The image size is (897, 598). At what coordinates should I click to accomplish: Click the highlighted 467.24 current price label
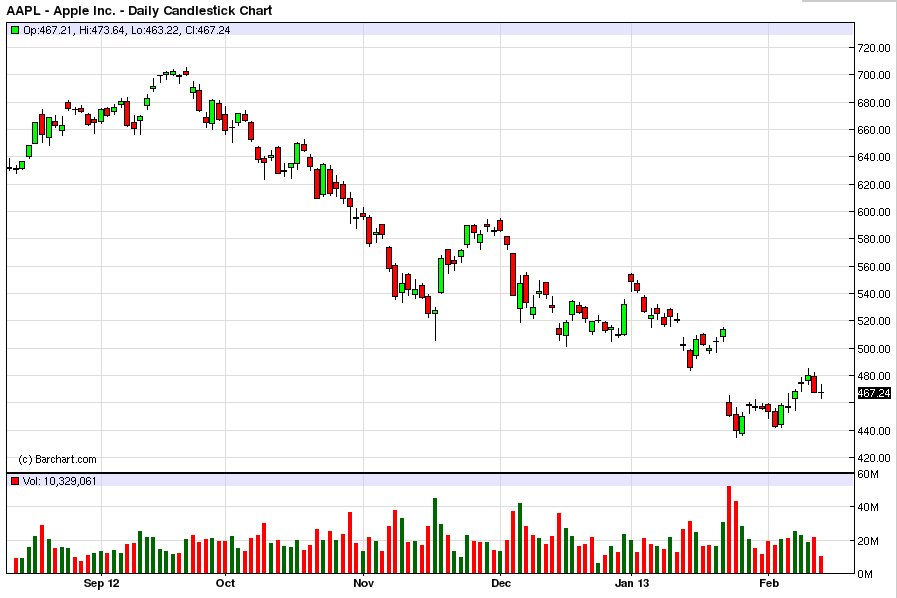coord(874,393)
